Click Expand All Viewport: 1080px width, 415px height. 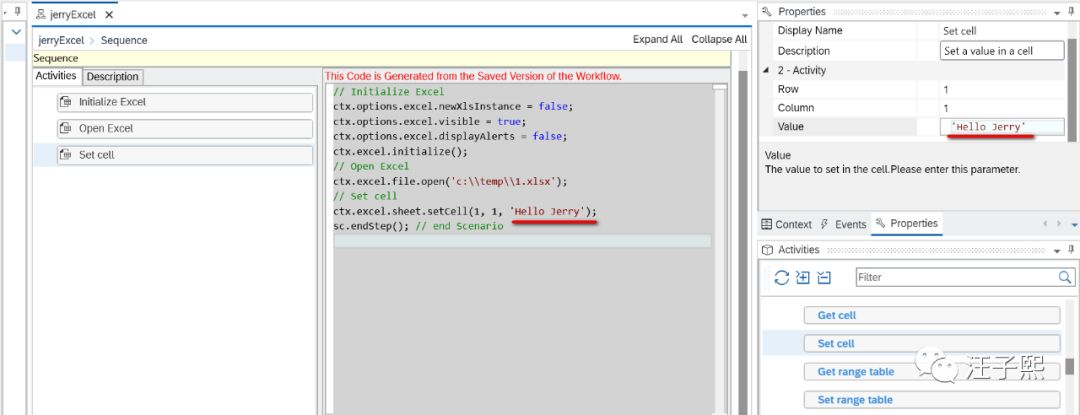point(658,39)
